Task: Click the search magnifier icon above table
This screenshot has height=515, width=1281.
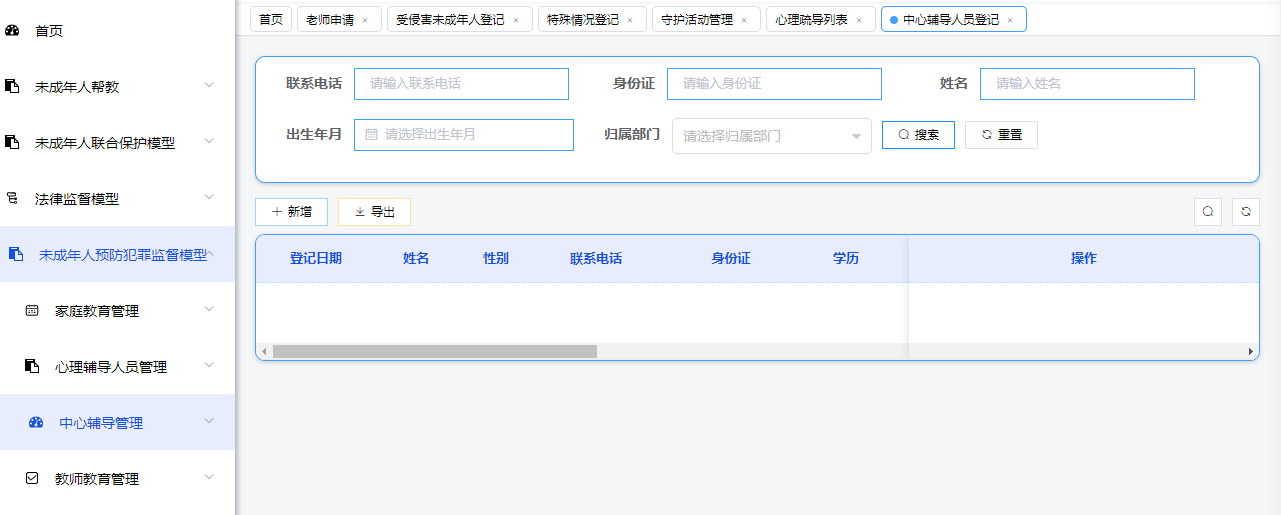Action: [x=1208, y=212]
